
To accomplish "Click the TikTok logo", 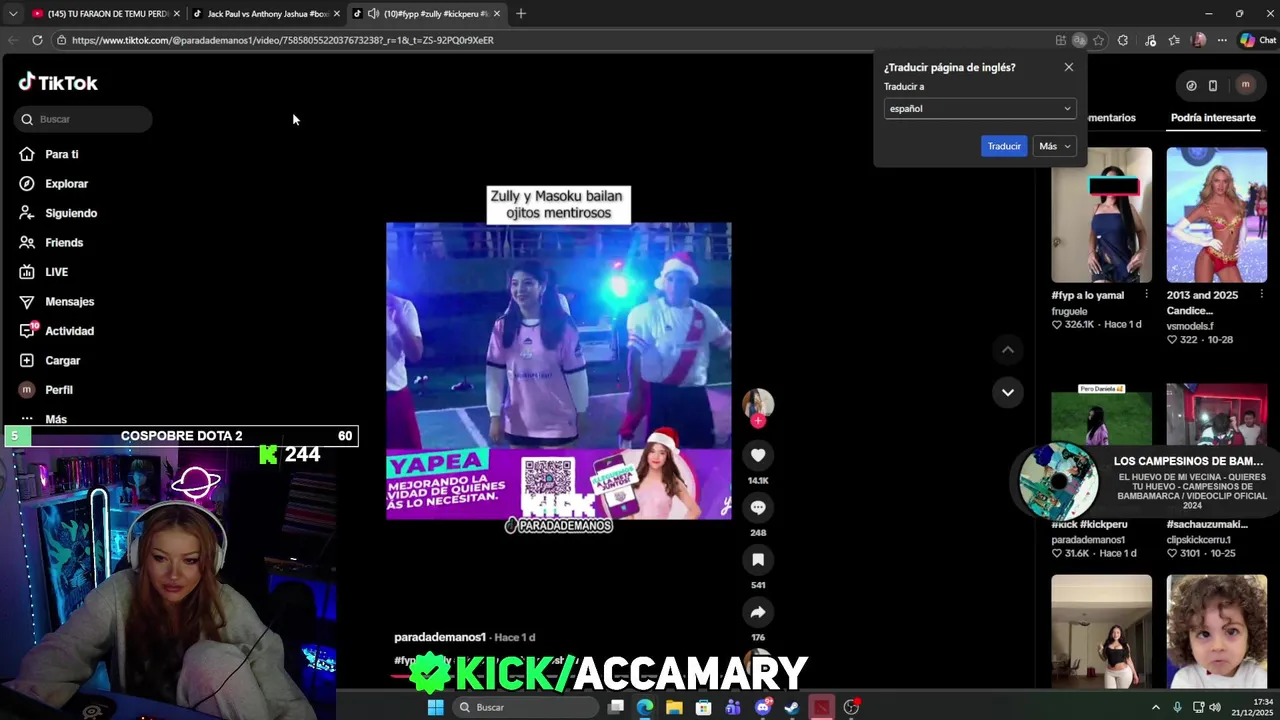I will 58,83.
